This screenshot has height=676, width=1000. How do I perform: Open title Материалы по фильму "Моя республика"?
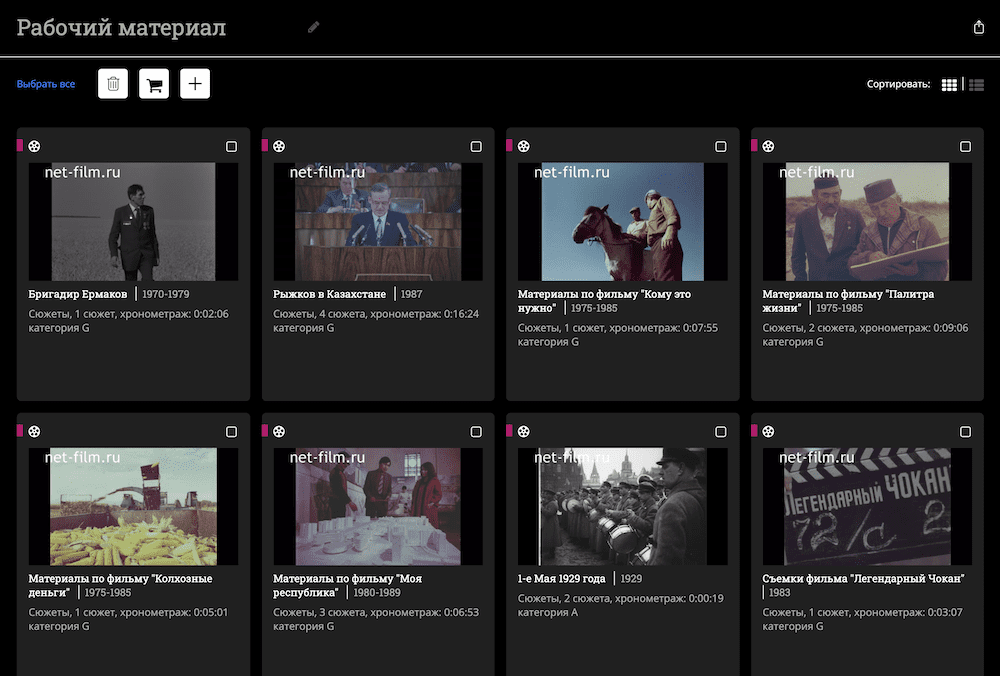tap(346, 579)
